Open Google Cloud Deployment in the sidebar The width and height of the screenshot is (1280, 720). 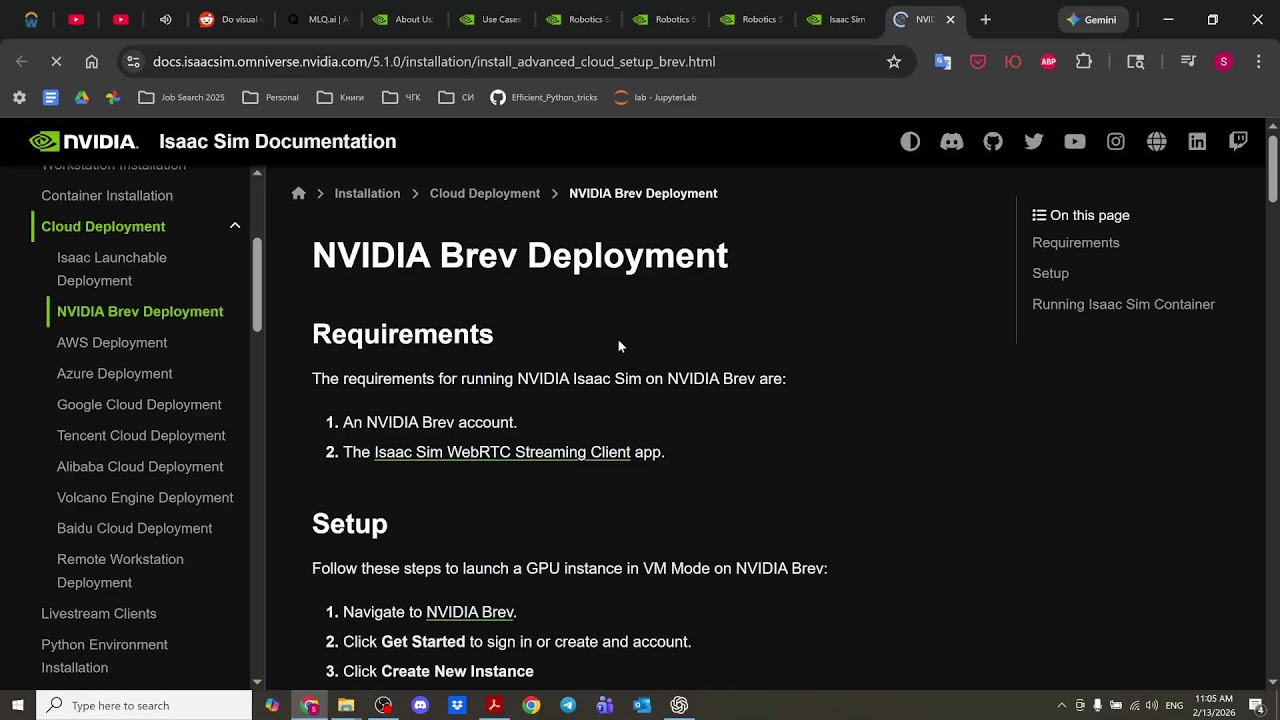click(139, 405)
